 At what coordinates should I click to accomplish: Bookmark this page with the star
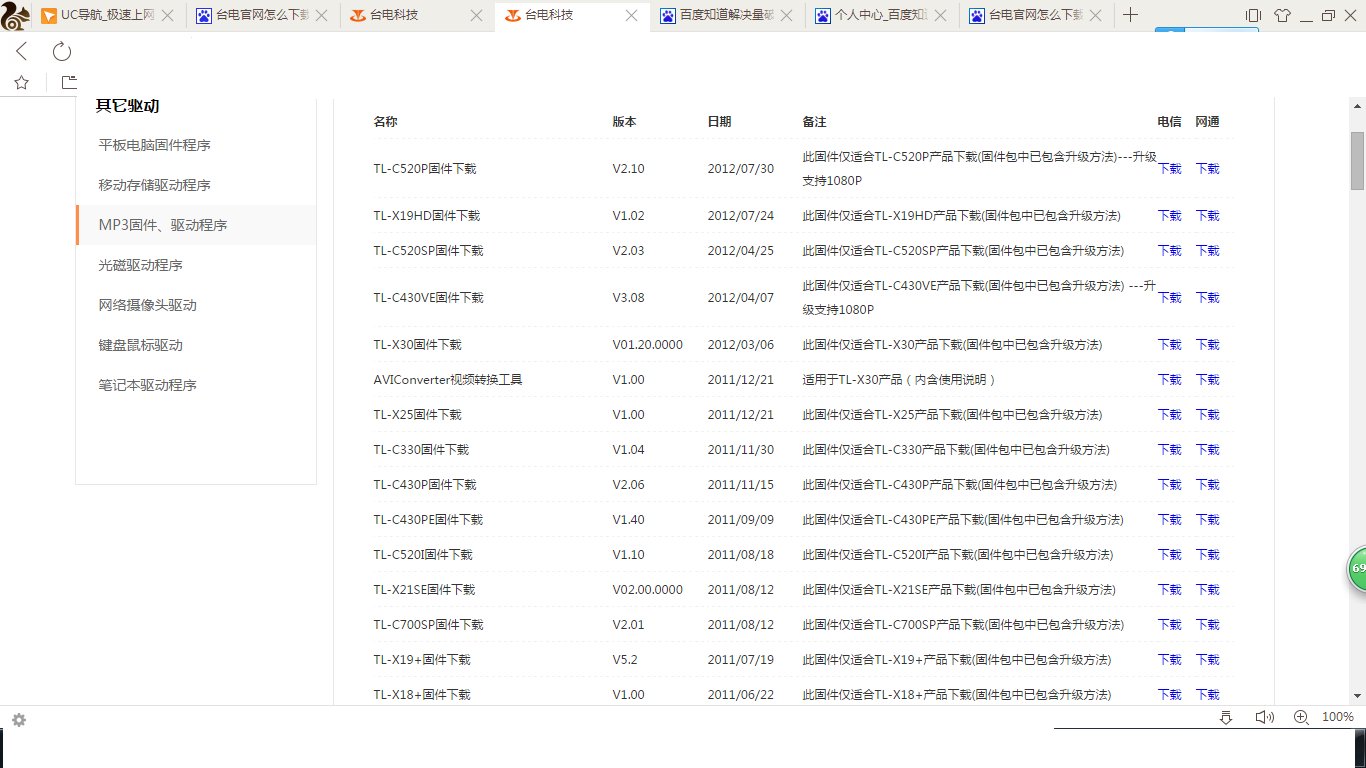[20, 82]
